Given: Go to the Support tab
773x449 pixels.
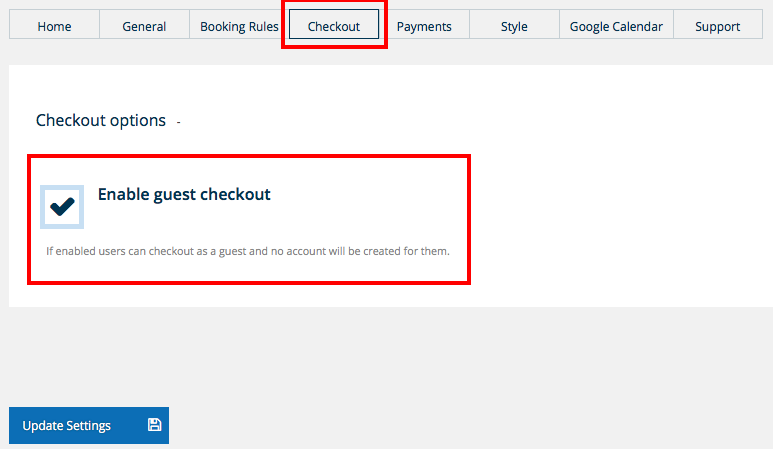Looking at the screenshot, I should (718, 26).
